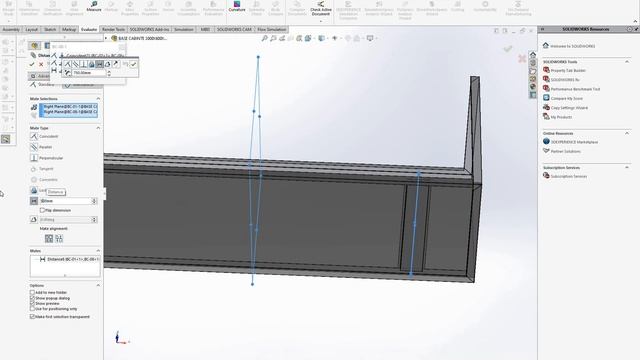This screenshot has width=640, height=360.
Task: Open the Check Active Document tool
Action: click(x=321, y=8)
